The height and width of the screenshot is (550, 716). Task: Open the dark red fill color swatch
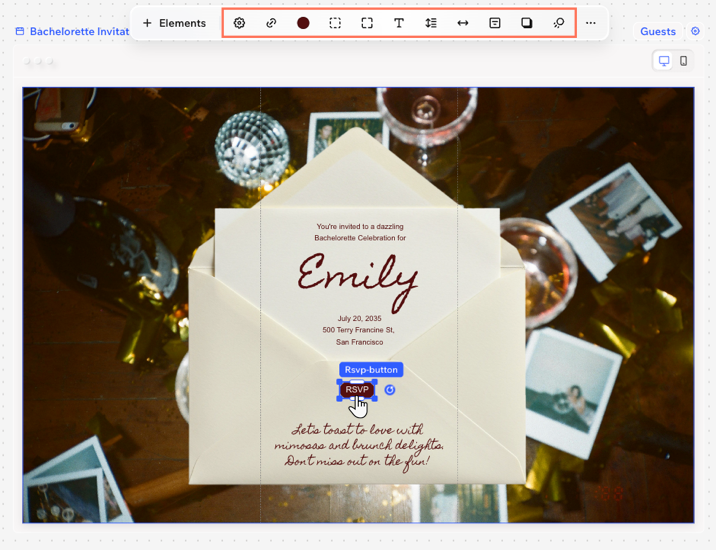(303, 23)
